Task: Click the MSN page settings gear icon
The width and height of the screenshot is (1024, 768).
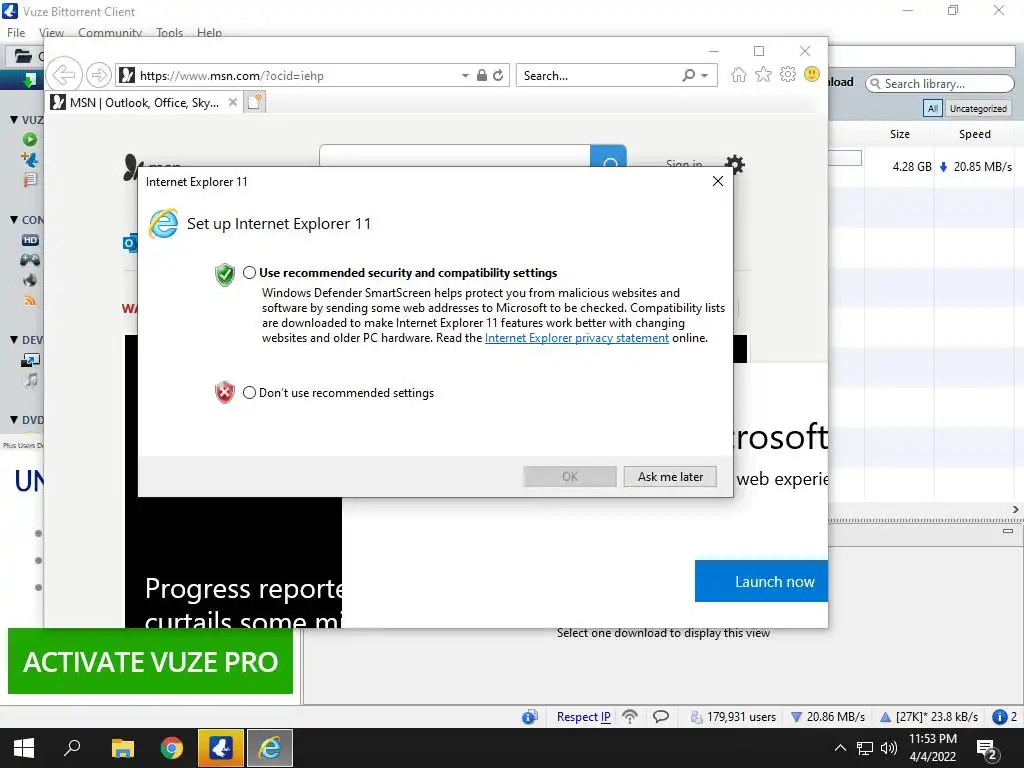Action: 735,164
